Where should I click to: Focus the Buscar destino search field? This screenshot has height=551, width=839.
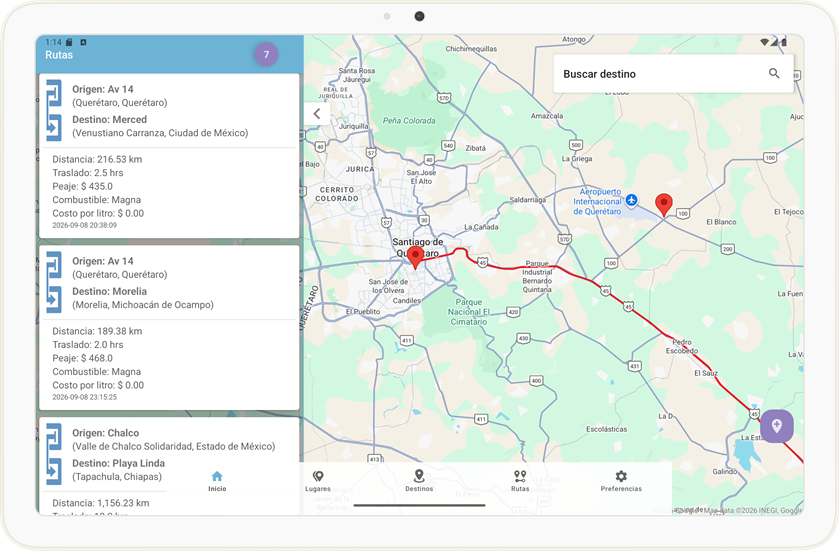click(673, 74)
